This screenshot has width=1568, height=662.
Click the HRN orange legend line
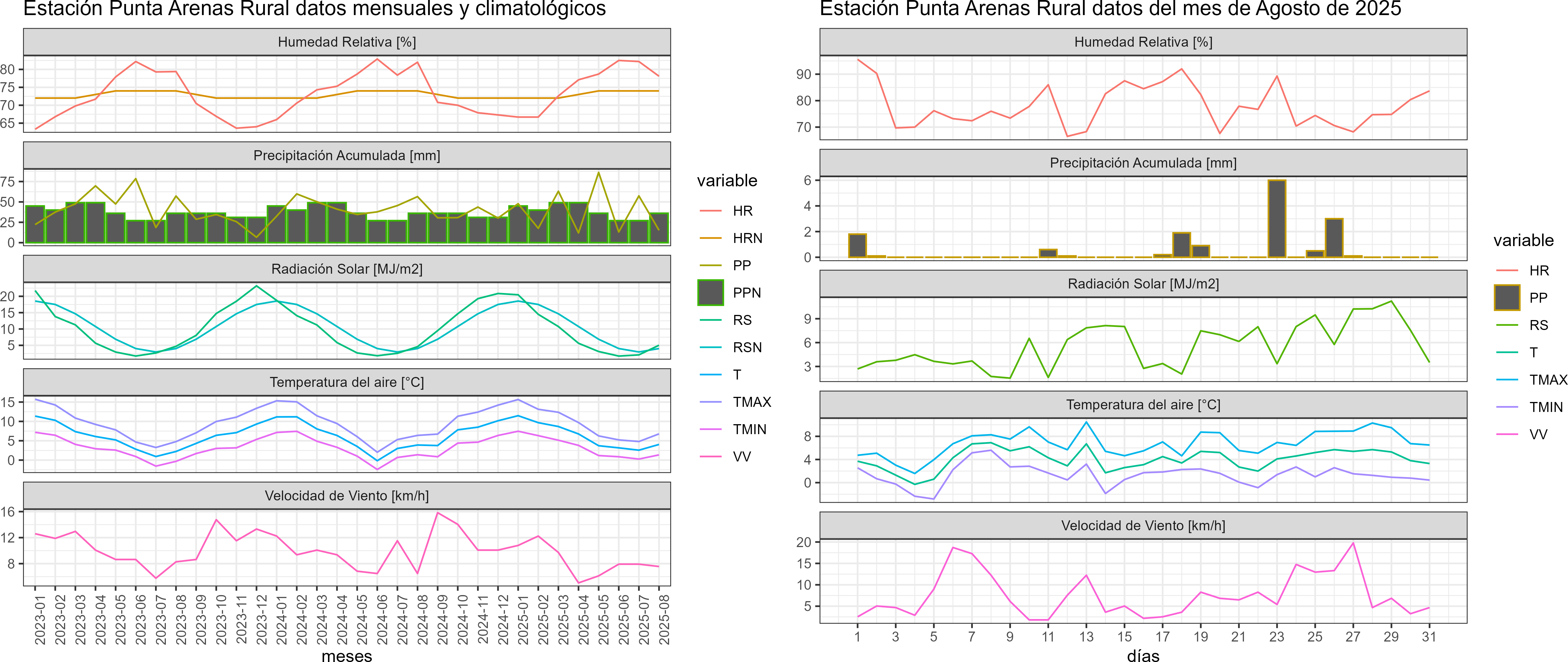click(710, 238)
